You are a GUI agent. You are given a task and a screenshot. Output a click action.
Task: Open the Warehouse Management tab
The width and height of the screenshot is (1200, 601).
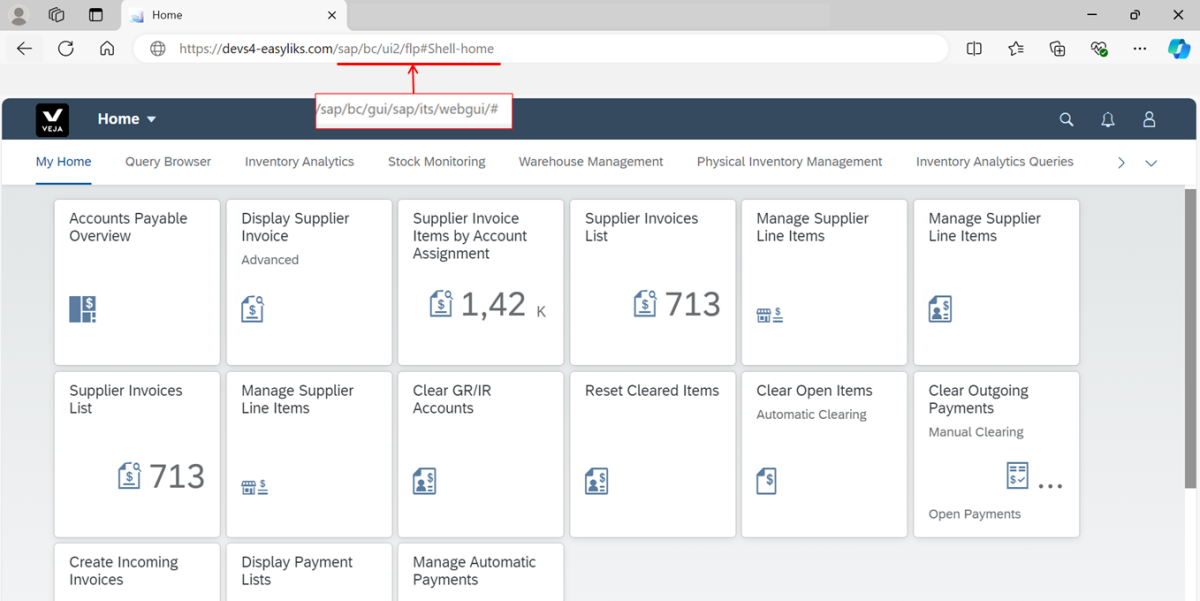pyautogui.click(x=590, y=161)
